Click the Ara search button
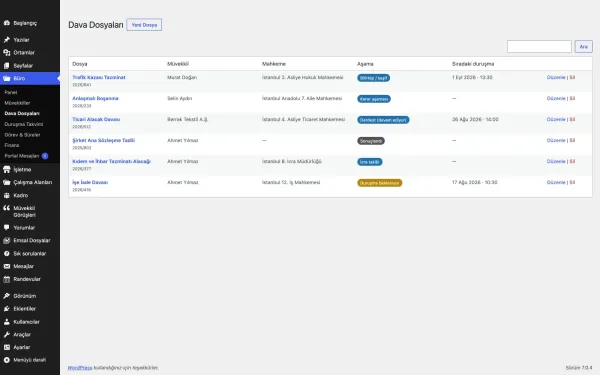Screen dimensions: 600x375 pos(583,47)
